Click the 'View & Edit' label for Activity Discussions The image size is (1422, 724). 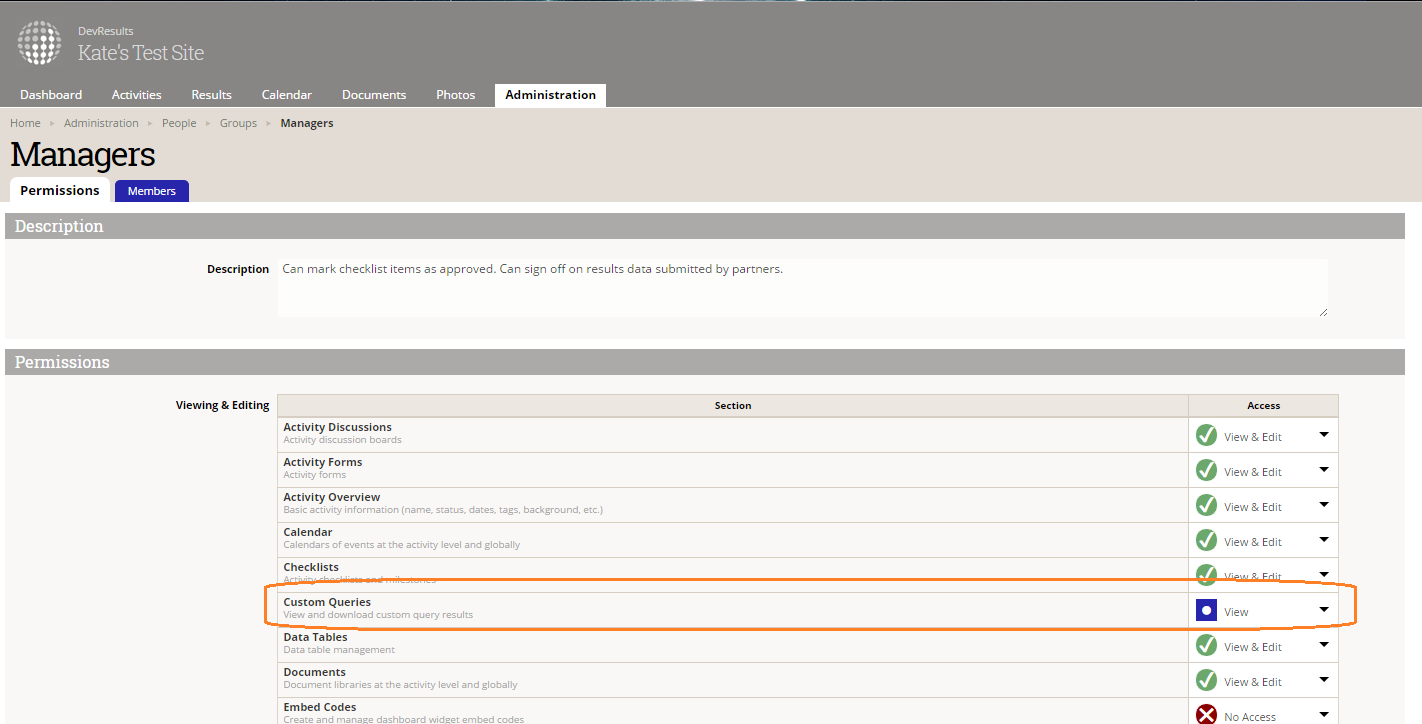[1253, 437]
